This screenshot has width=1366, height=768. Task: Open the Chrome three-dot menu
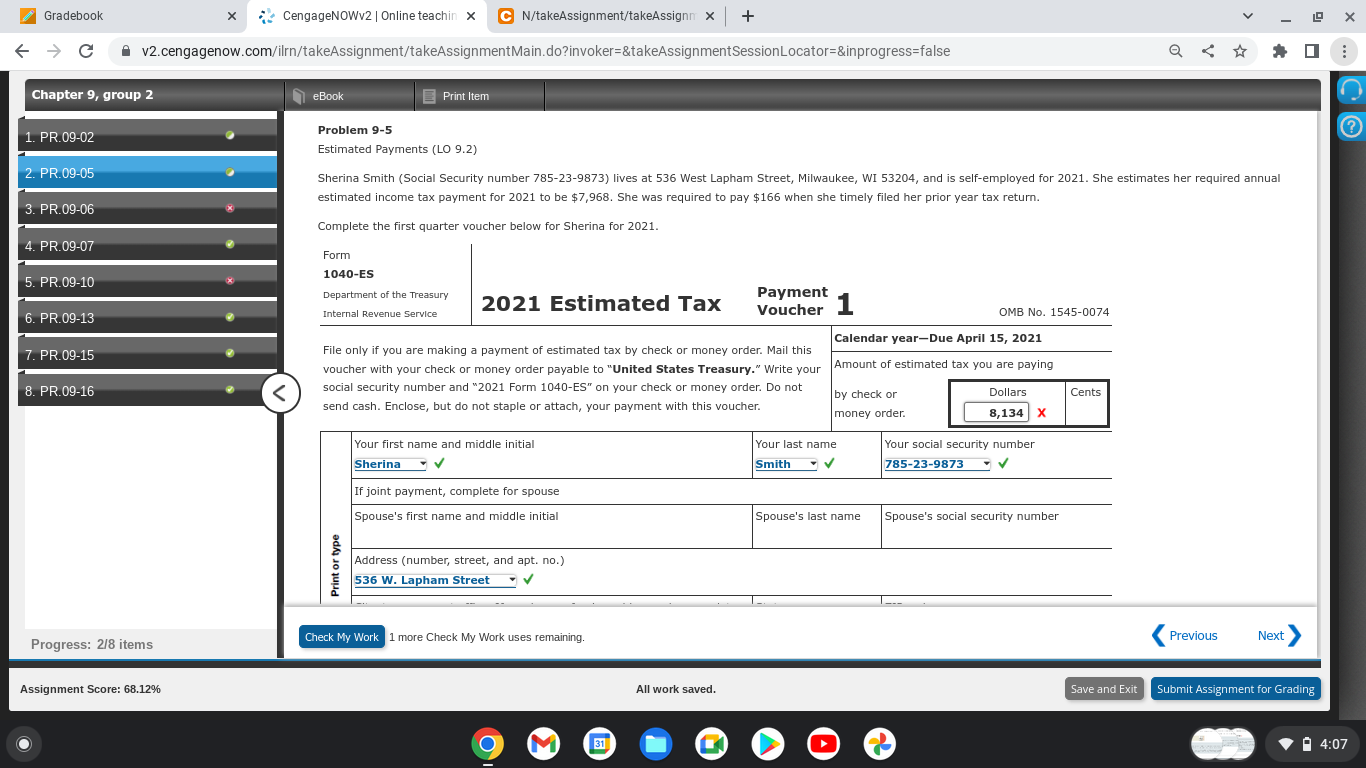(1343, 51)
